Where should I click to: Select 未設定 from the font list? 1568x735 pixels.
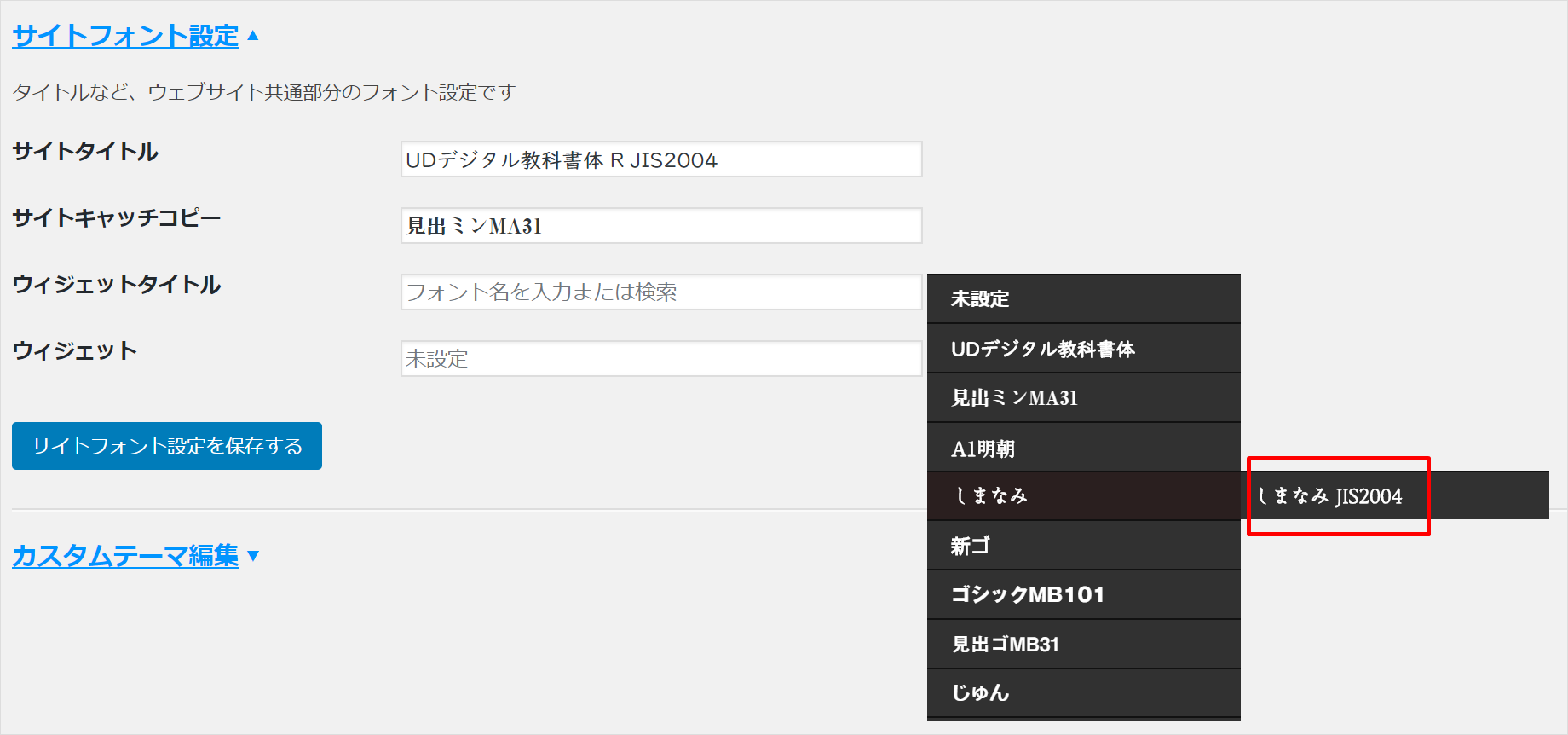(x=1083, y=299)
